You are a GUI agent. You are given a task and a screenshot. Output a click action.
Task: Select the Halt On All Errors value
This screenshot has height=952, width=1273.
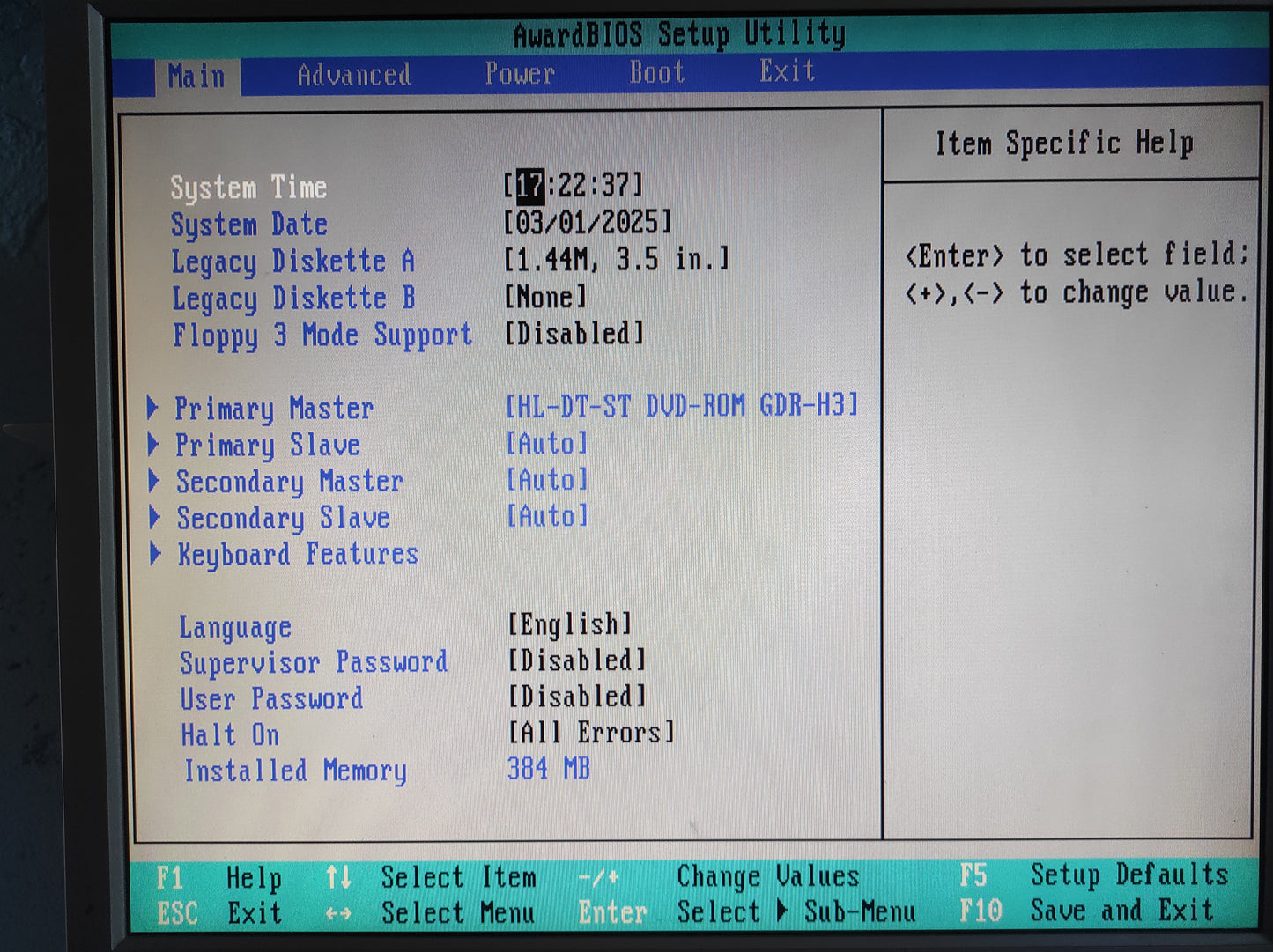coord(591,733)
